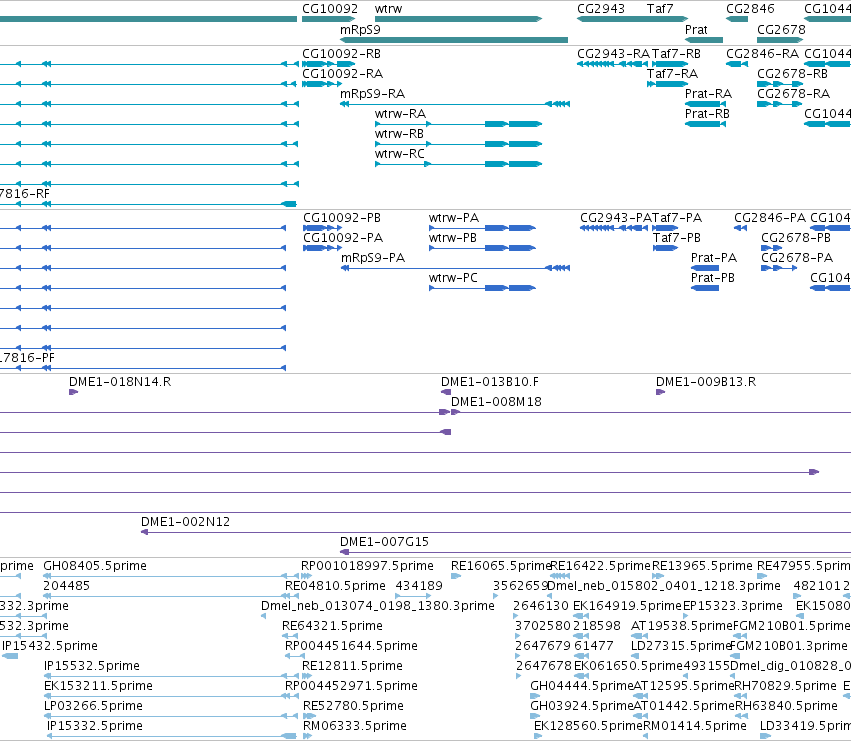
Task: Select the DME1-002N12 BAC clone
Action: point(185,522)
